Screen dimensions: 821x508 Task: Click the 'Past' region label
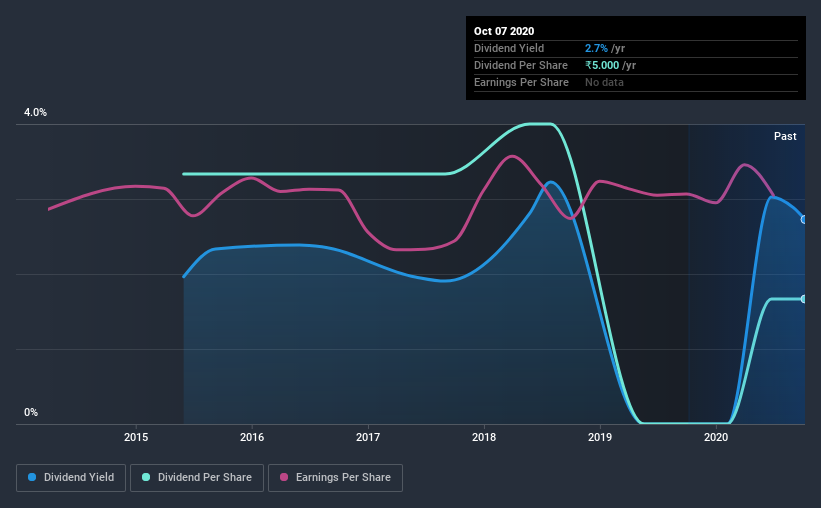(785, 136)
